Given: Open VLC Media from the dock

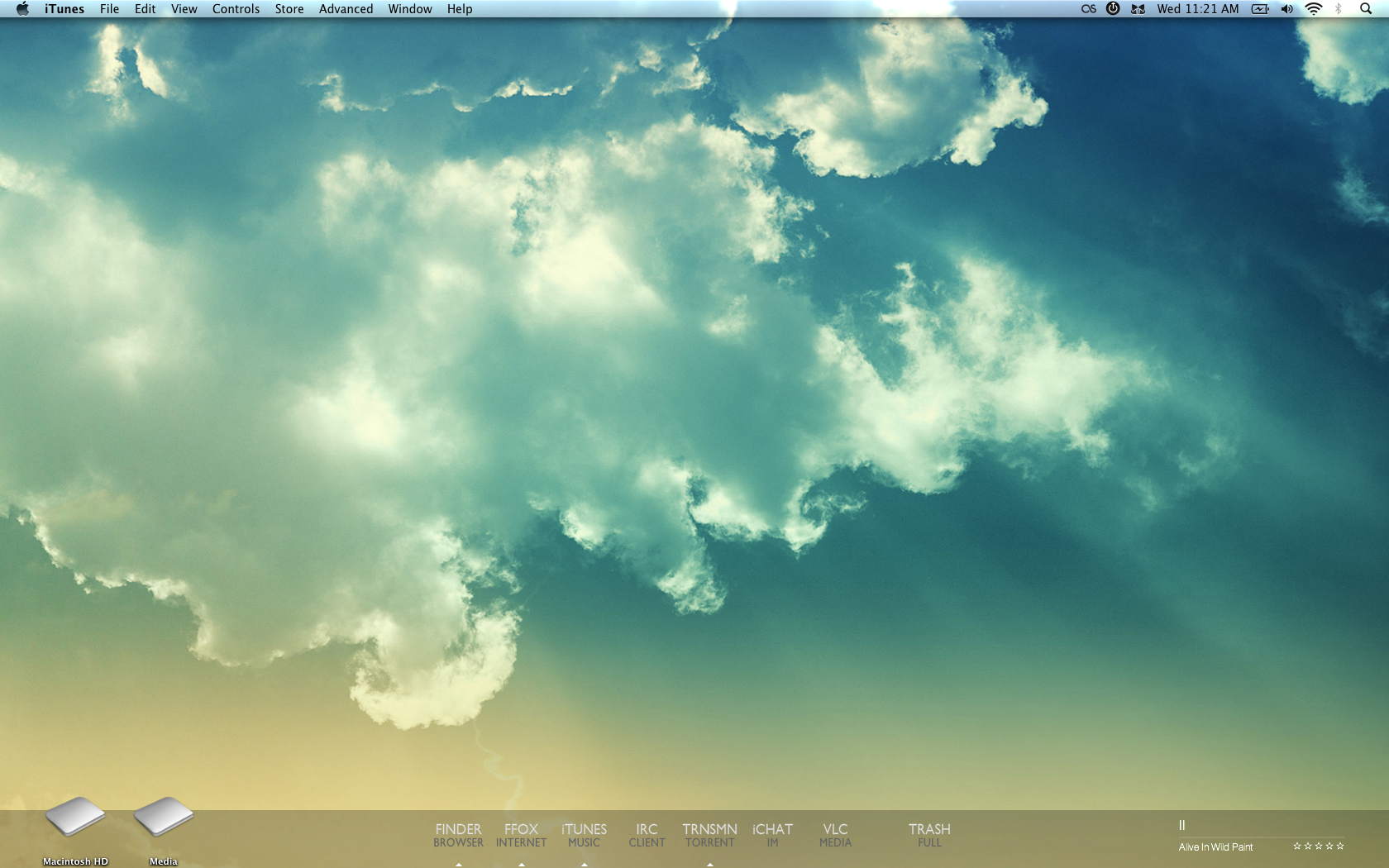Looking at the screenshot, I should [x=835, y=835].
